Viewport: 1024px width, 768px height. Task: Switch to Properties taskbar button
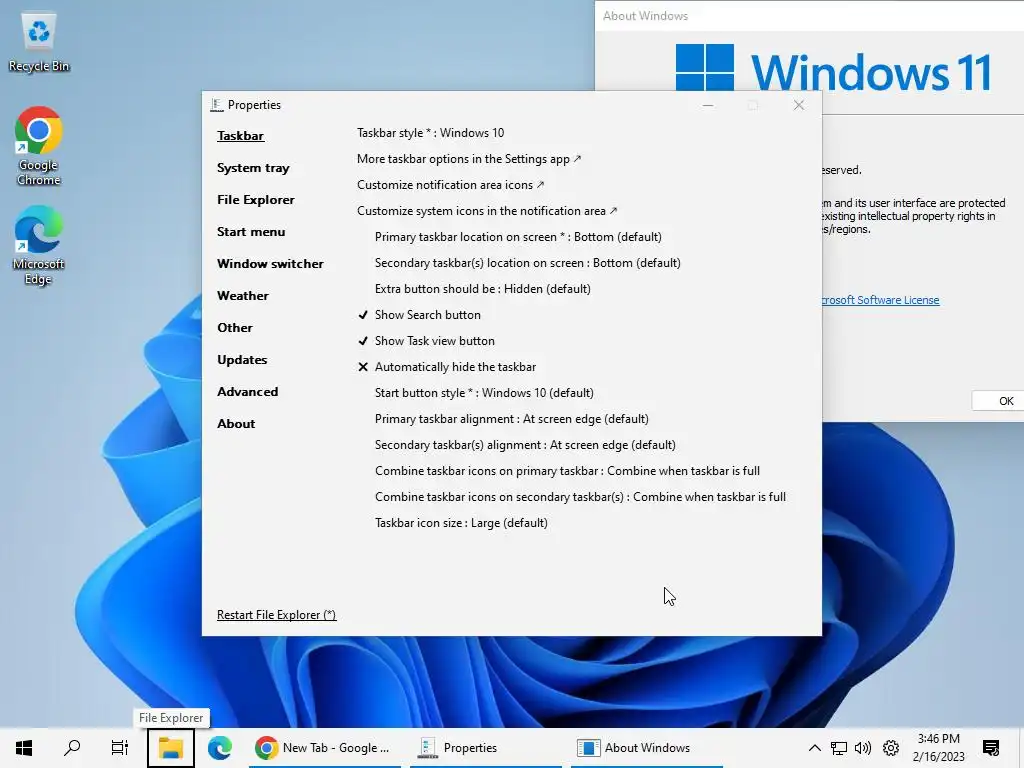pyautogui.click(x=485, y=748)
